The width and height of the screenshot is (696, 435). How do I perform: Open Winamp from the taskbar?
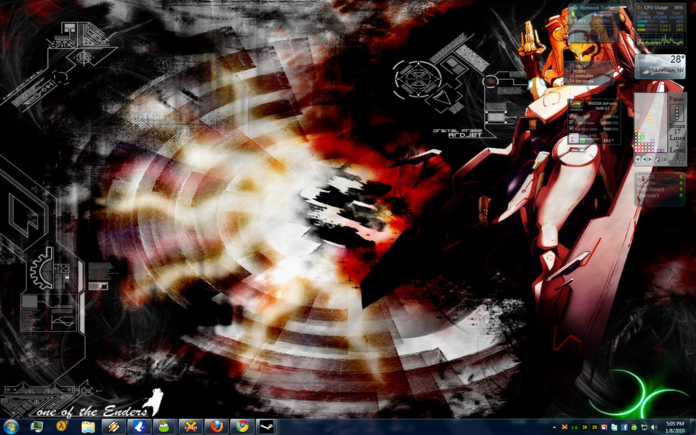point(114,427)
